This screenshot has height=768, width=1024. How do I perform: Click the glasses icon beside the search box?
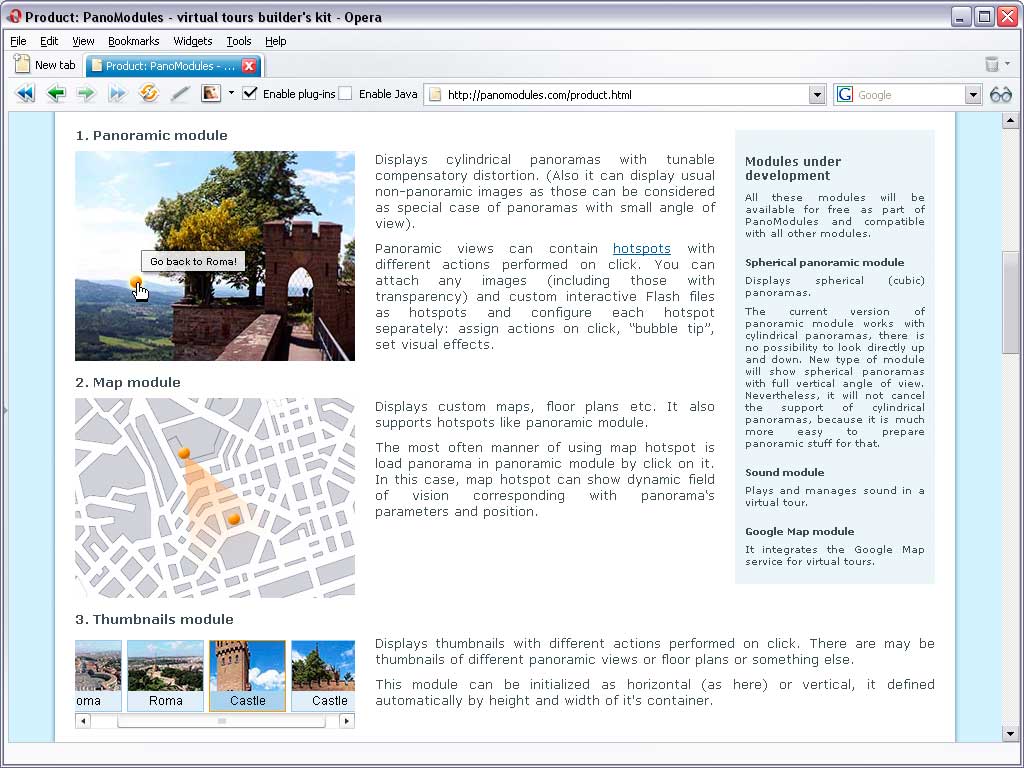1000,95
